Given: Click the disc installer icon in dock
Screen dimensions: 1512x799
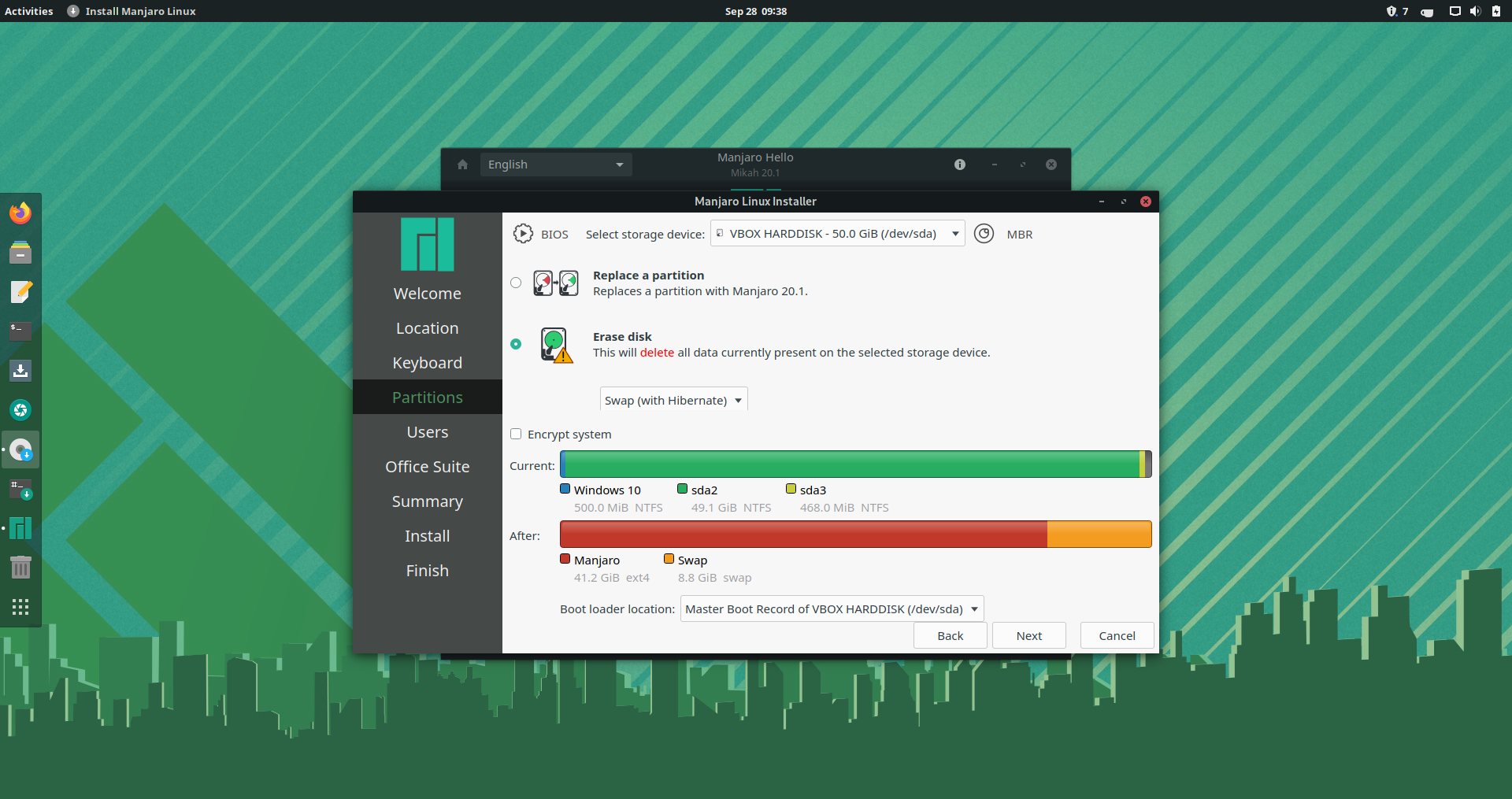Looking at the screenshot, I should tap(20, 450).
